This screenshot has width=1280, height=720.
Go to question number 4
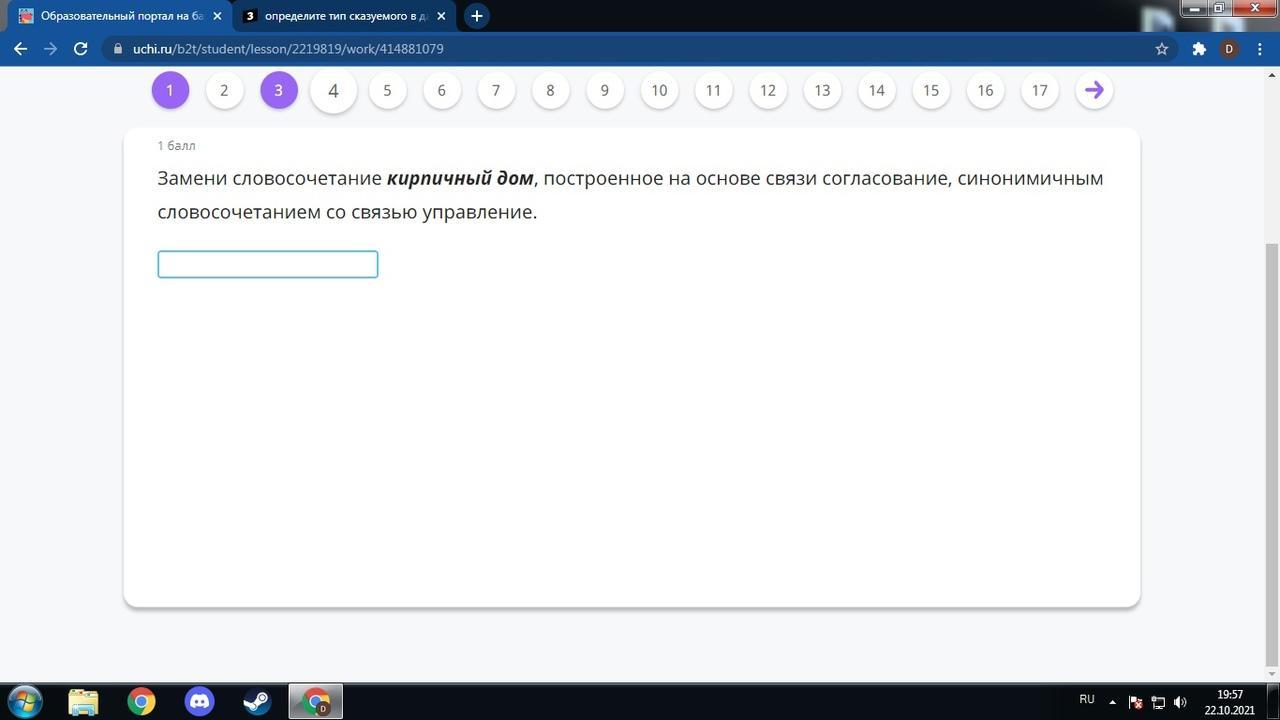[333, 91]
